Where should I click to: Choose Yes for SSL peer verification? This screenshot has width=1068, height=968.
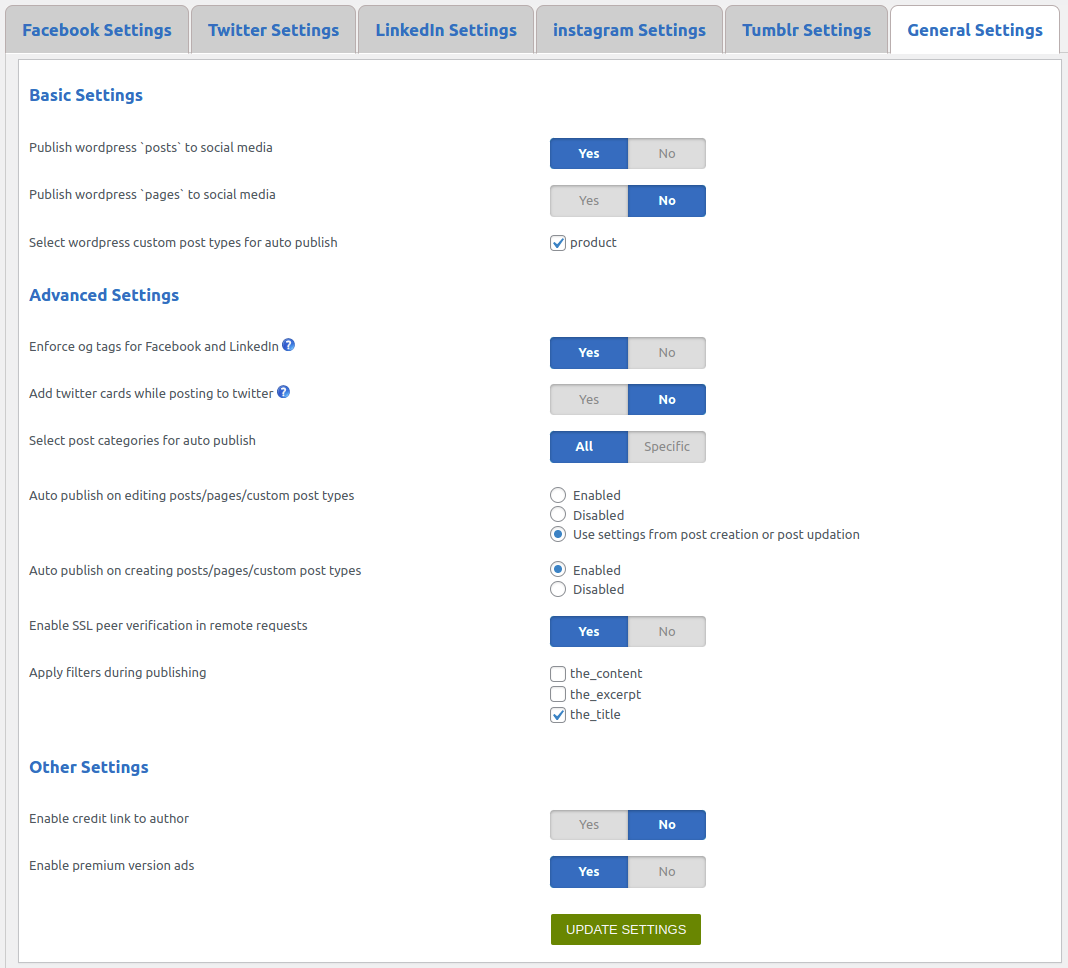point(589,631)
